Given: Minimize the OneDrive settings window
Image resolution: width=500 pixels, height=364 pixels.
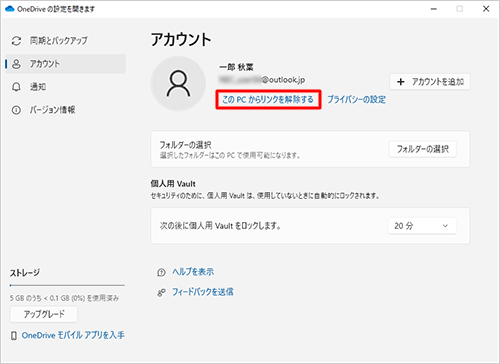Looking at the screenshot, I should (434, 9).
